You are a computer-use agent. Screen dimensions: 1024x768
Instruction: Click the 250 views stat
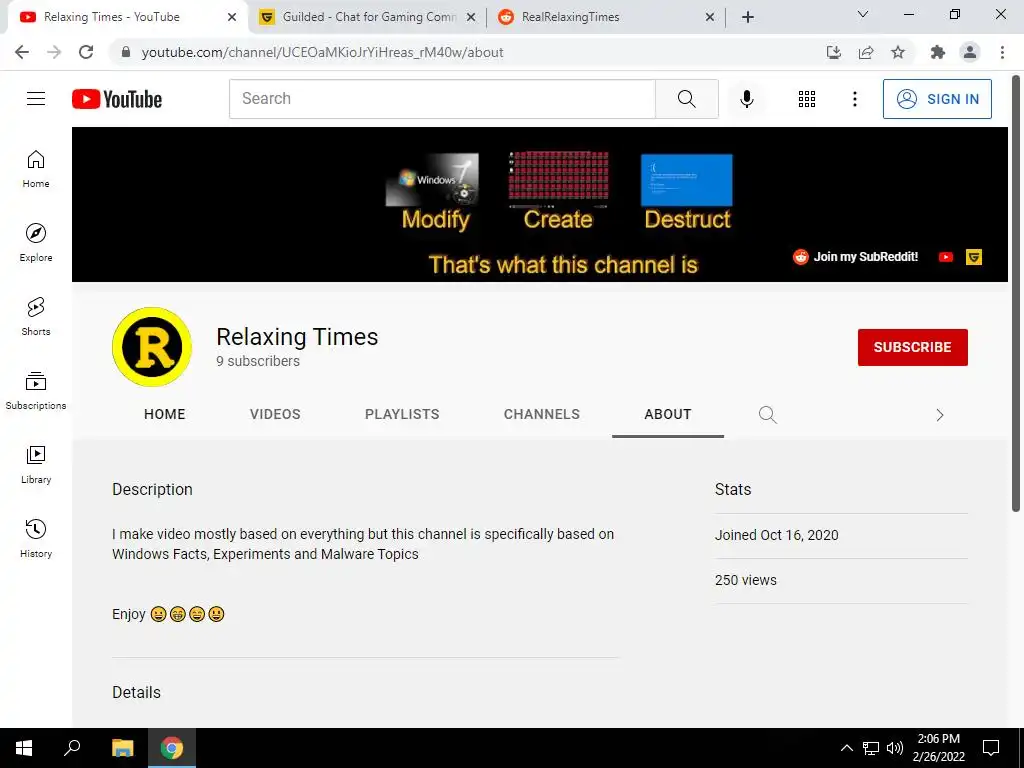[746, 580]
